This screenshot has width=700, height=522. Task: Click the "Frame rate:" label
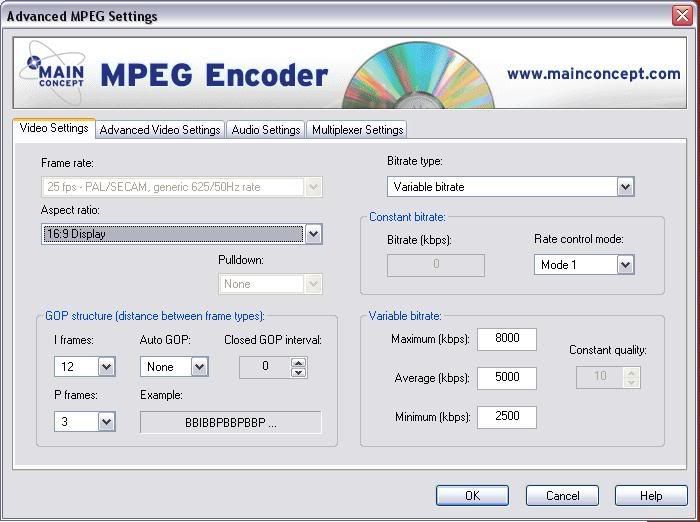coord(67,163)
